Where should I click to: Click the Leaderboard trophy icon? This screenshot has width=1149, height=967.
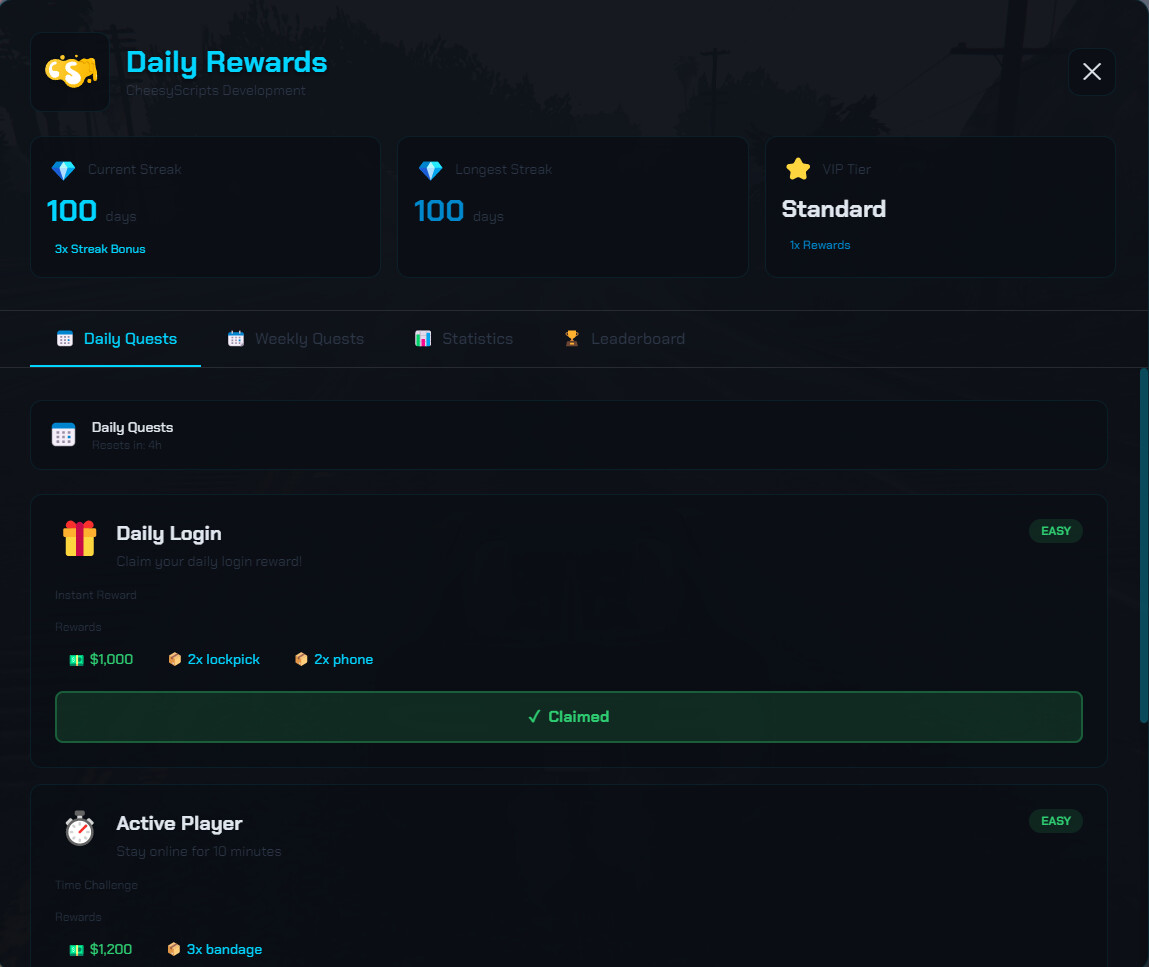click(572, 338)
